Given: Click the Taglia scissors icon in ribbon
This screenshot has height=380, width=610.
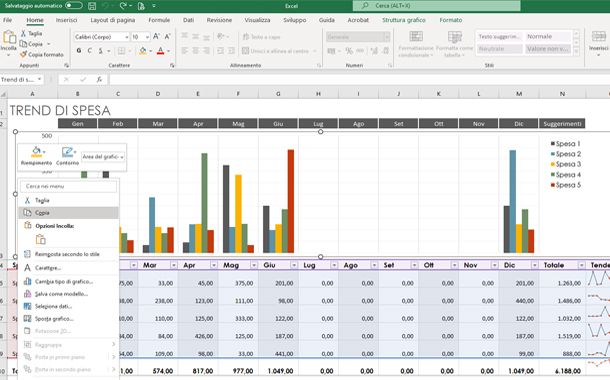Looking at the screenshot, I should [x=23, y=33].
